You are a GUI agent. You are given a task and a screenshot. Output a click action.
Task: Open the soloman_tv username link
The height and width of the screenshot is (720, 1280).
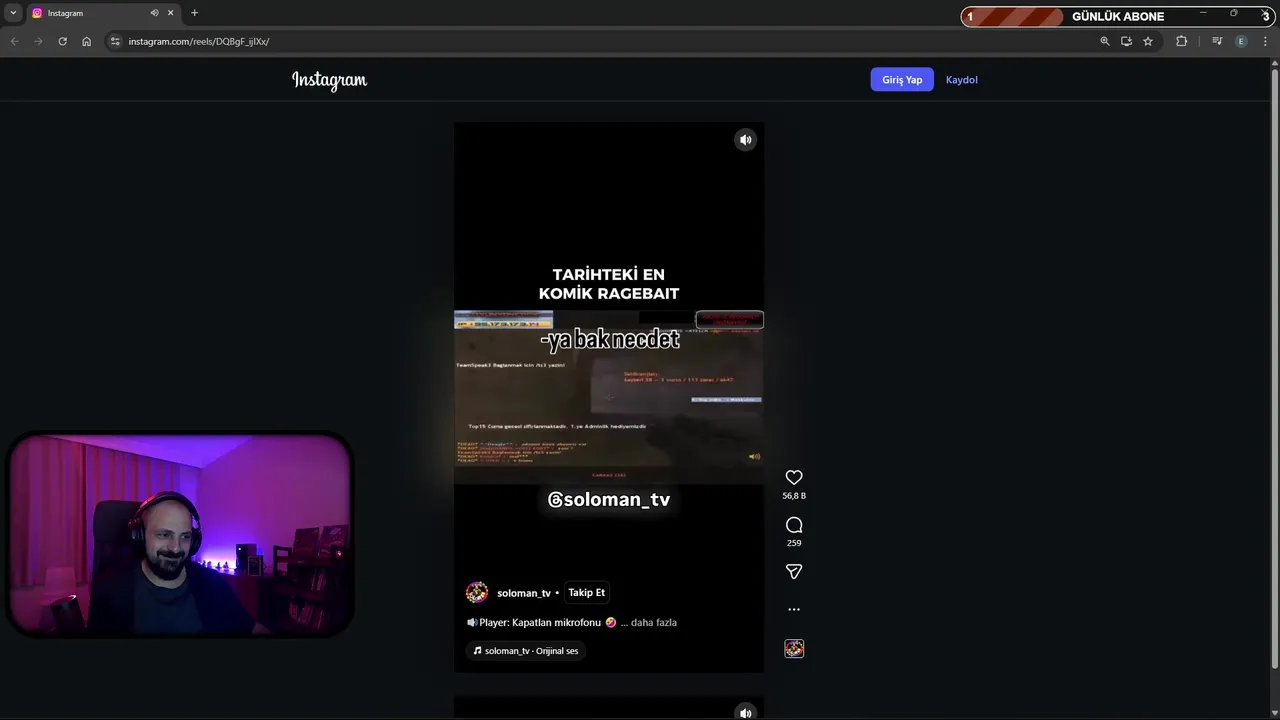pos(524,593)
